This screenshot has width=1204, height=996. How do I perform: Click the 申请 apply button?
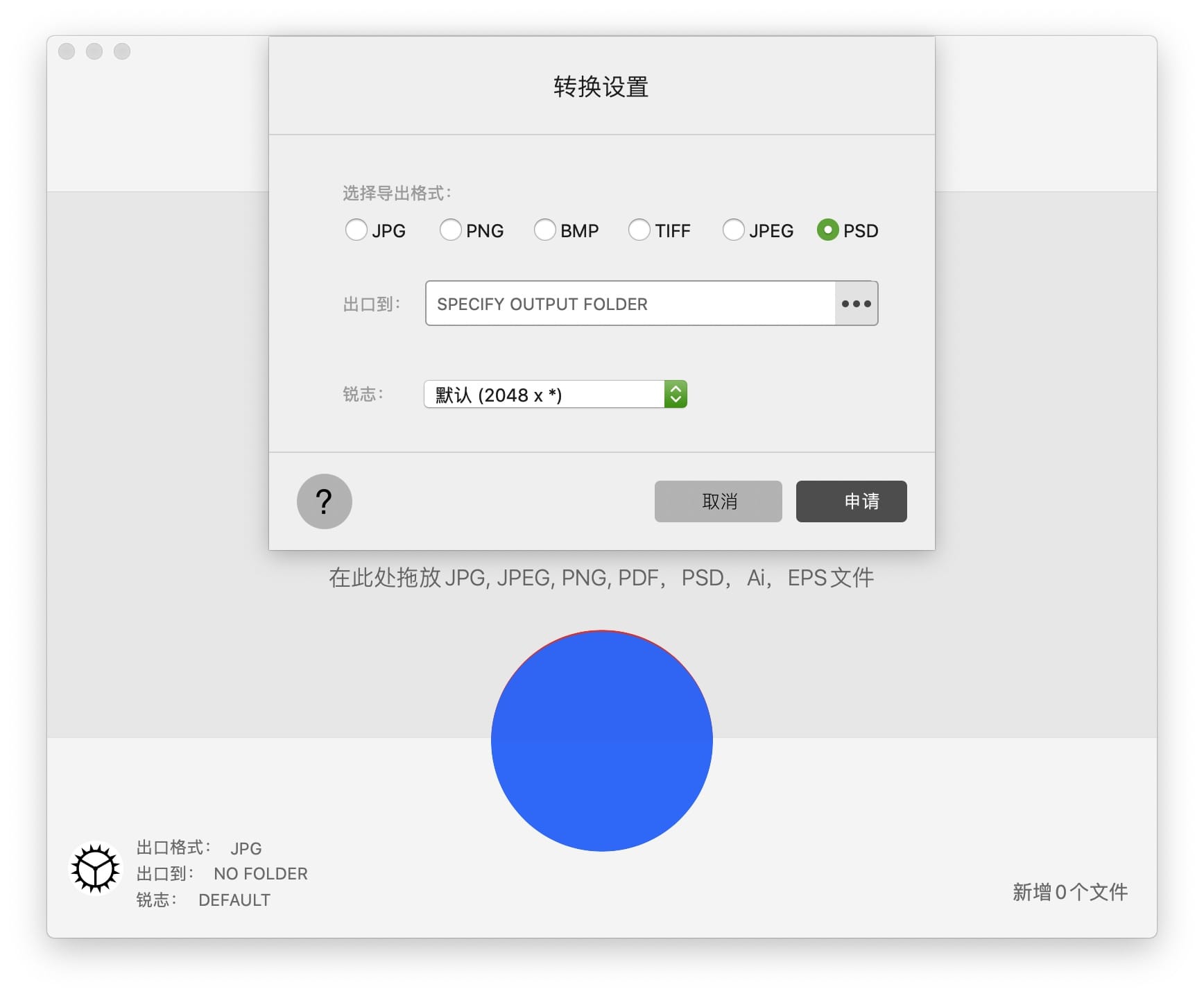point(851,501)
